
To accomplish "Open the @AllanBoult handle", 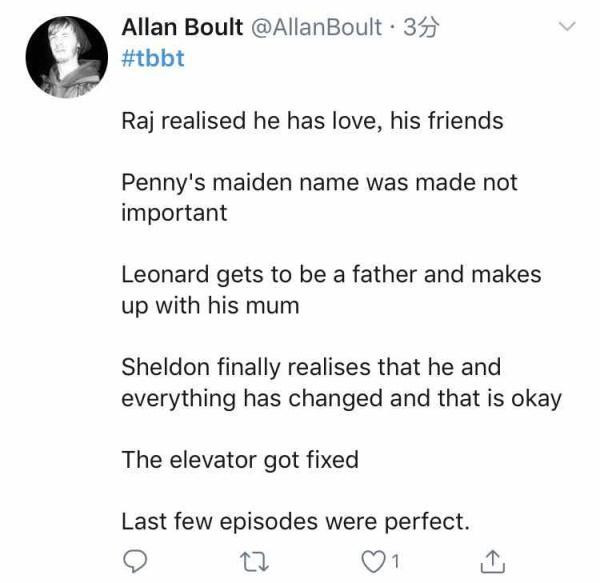I will point(316,28).
